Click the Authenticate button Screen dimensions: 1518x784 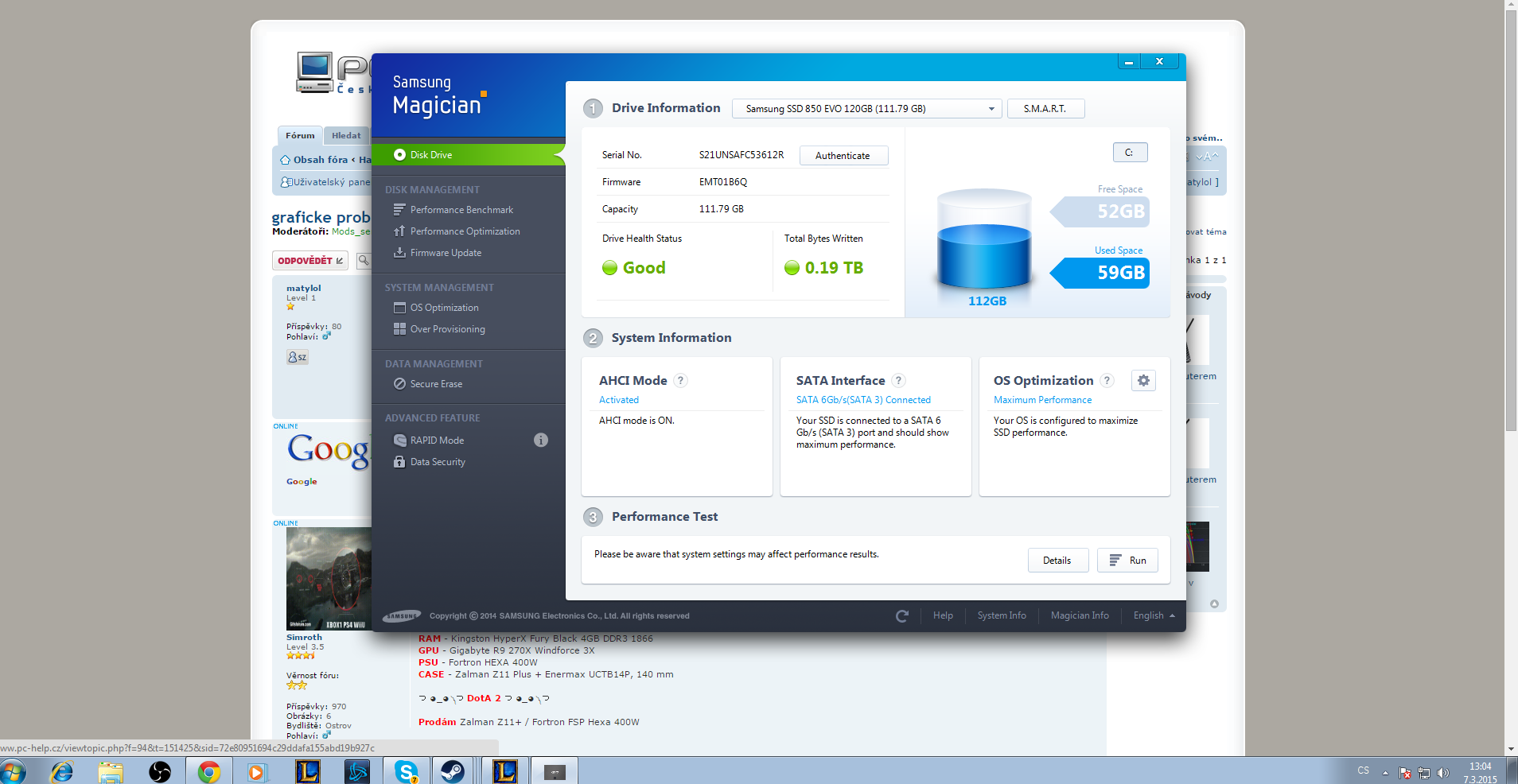[843, 156]
